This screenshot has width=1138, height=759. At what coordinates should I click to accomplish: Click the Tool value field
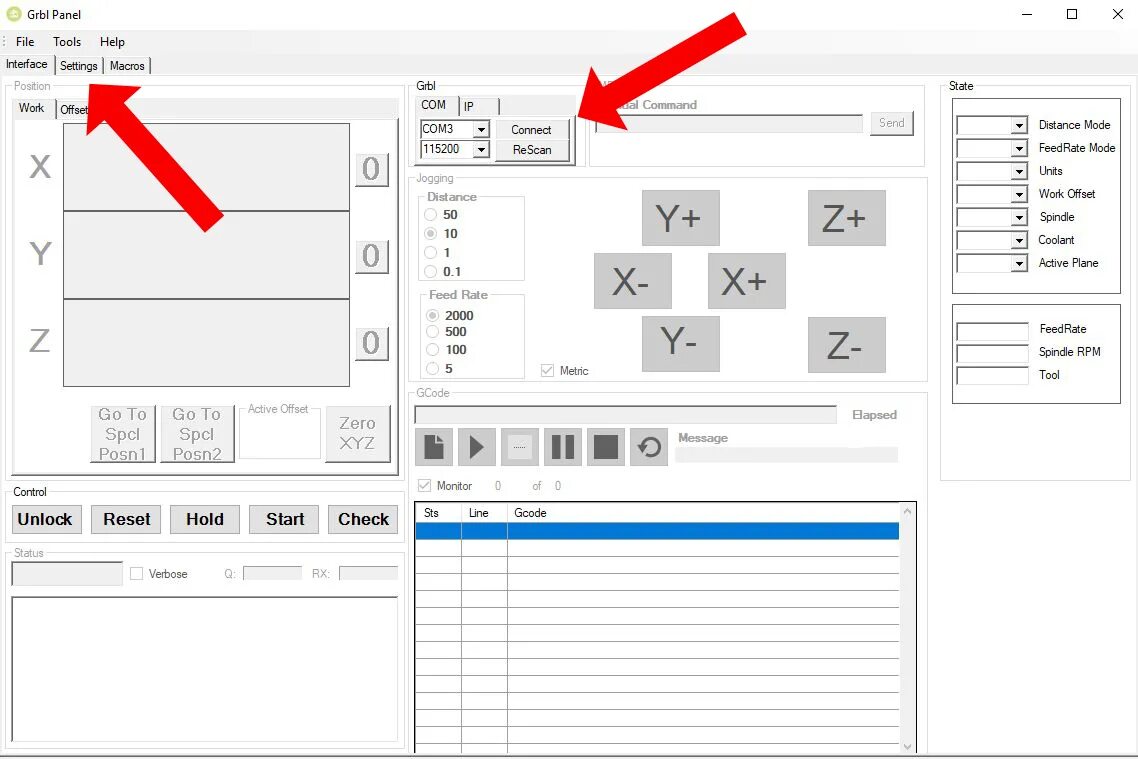coord(992,377)
